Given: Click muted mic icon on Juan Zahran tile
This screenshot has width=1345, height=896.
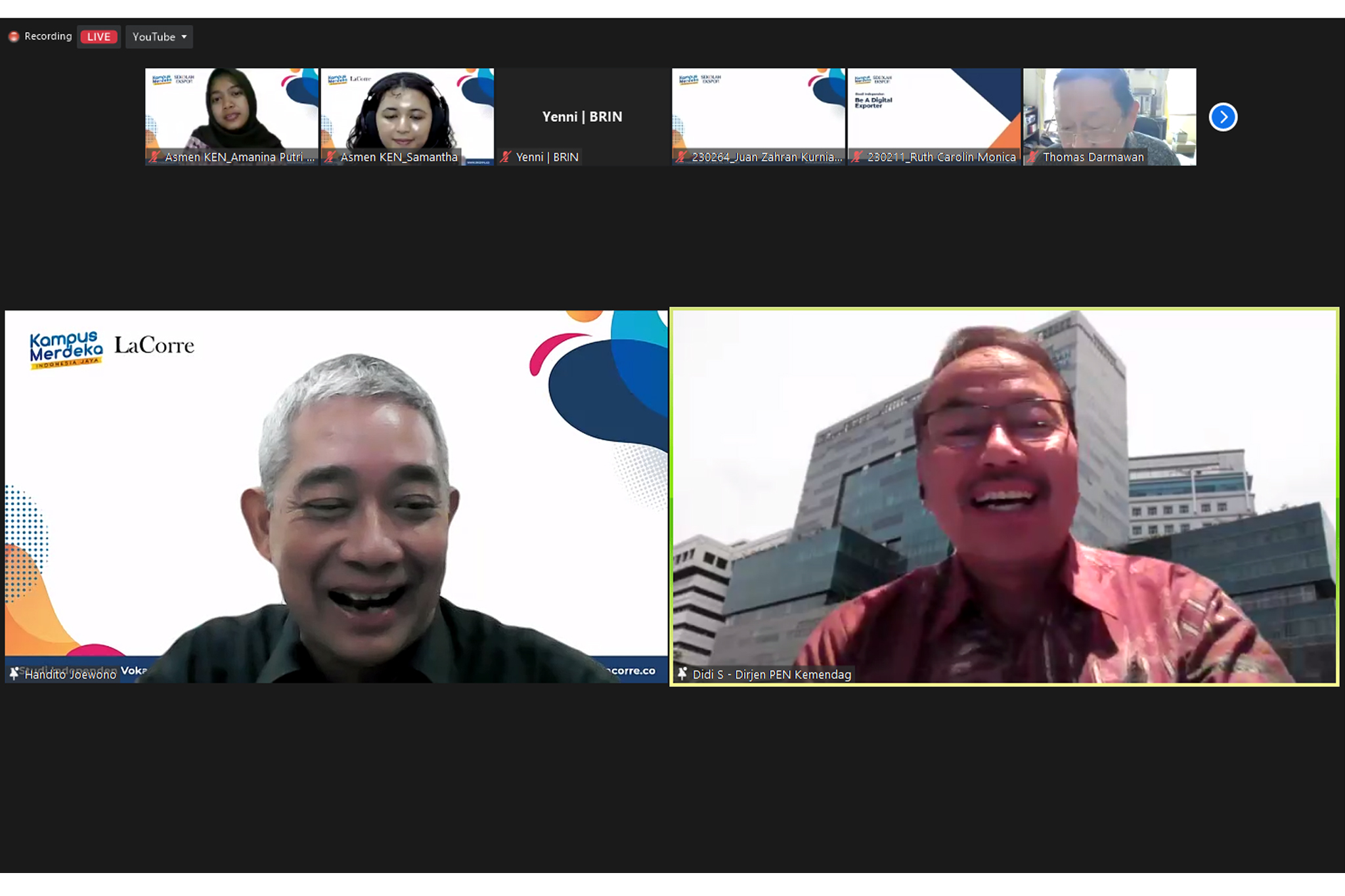Looking at the screenshot, I should [682, 157].
